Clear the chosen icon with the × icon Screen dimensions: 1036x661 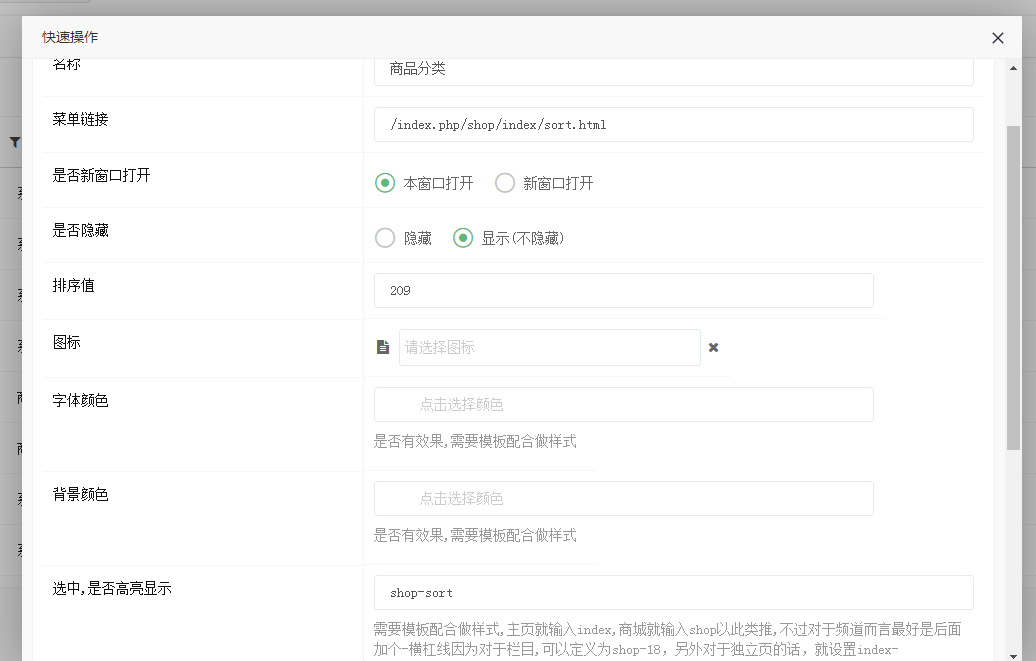(x=714, y=347)
